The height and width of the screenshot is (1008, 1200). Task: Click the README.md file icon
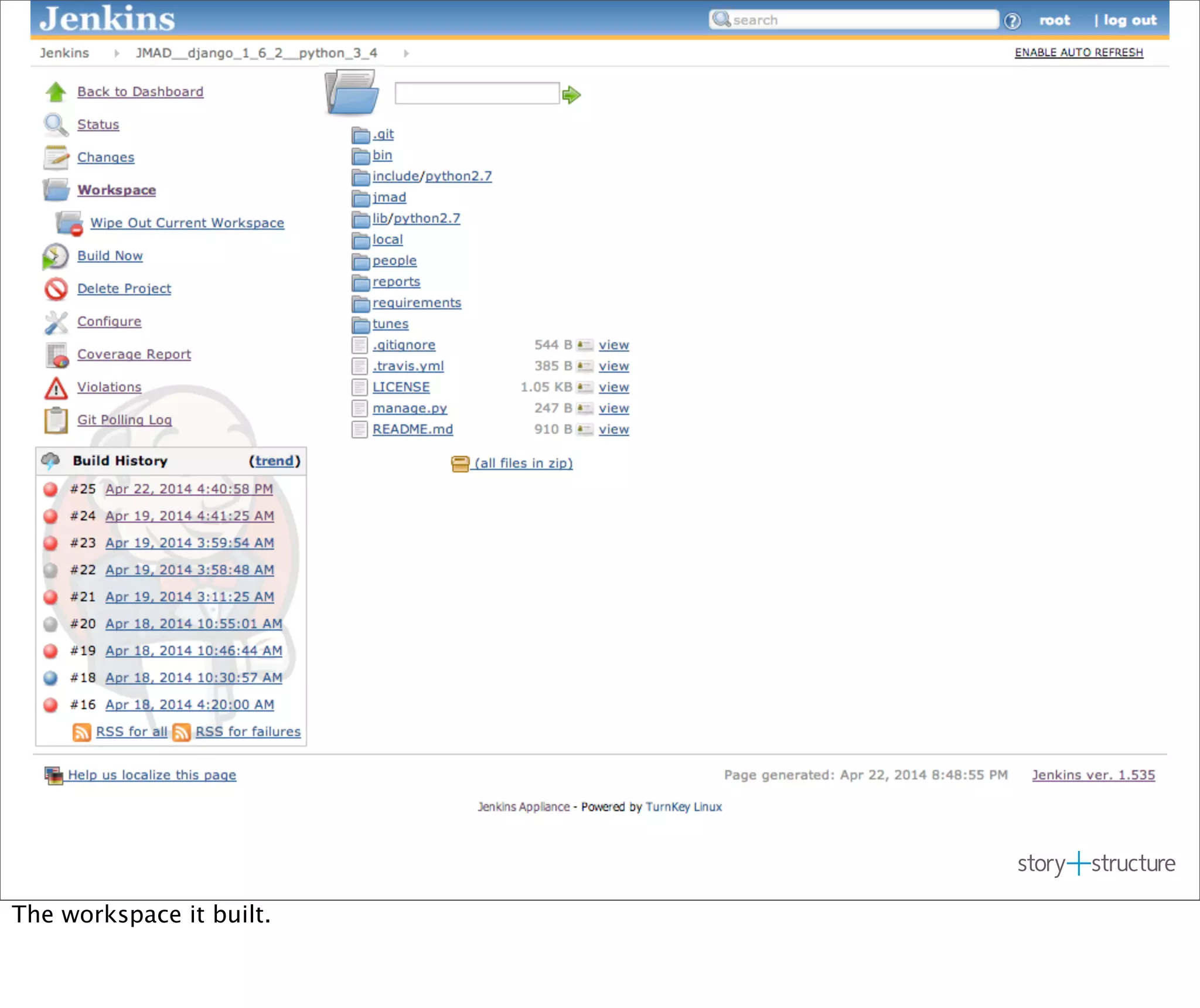coord(360,430)
